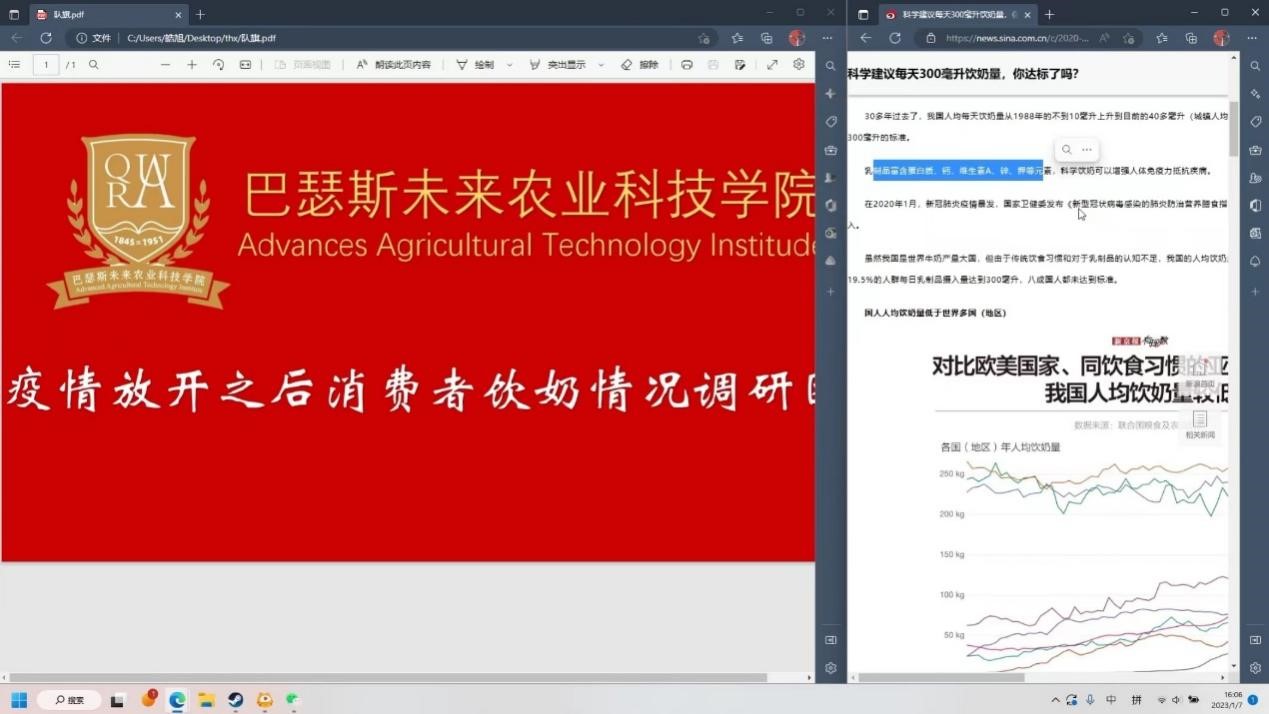Expand the 突出显示 highlight options dropdown

point(601,65)
